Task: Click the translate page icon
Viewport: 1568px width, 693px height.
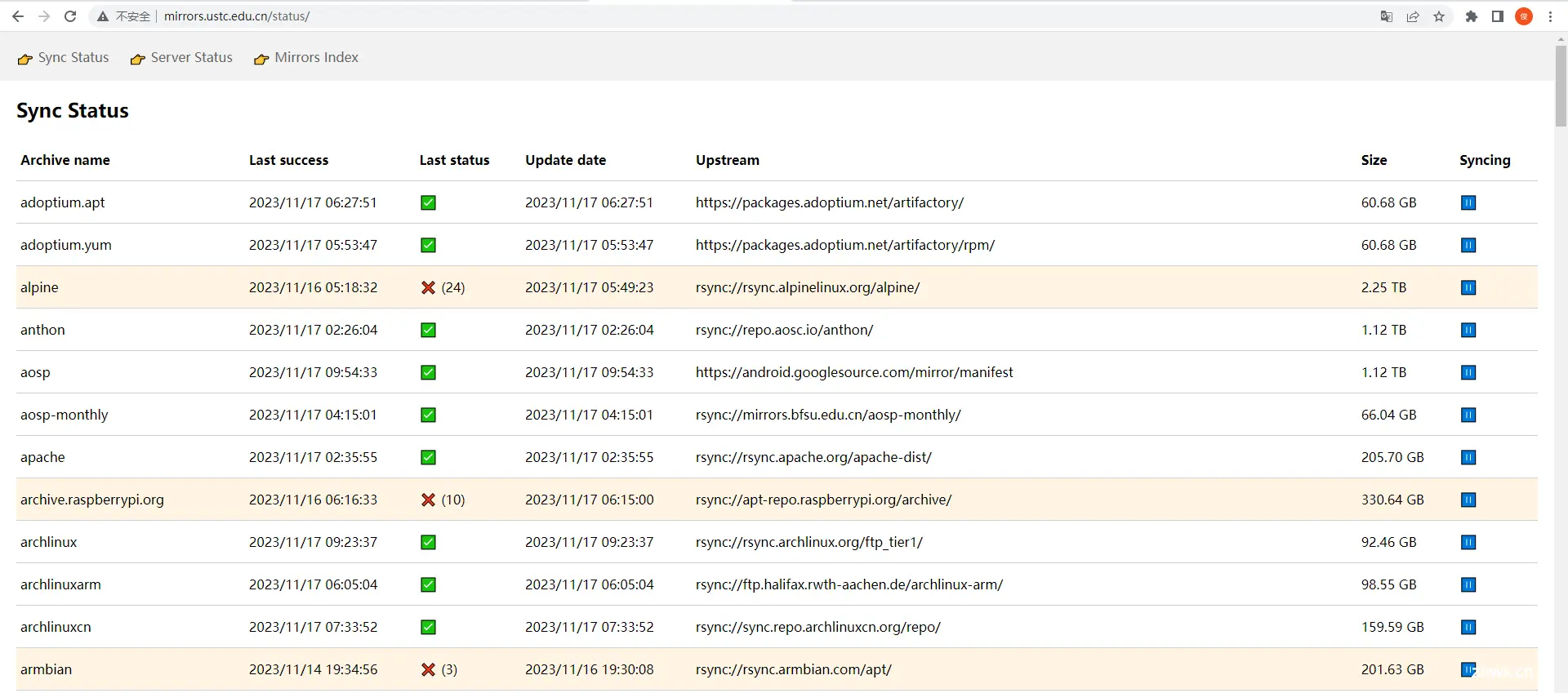Action: [x=1387, y=16]
